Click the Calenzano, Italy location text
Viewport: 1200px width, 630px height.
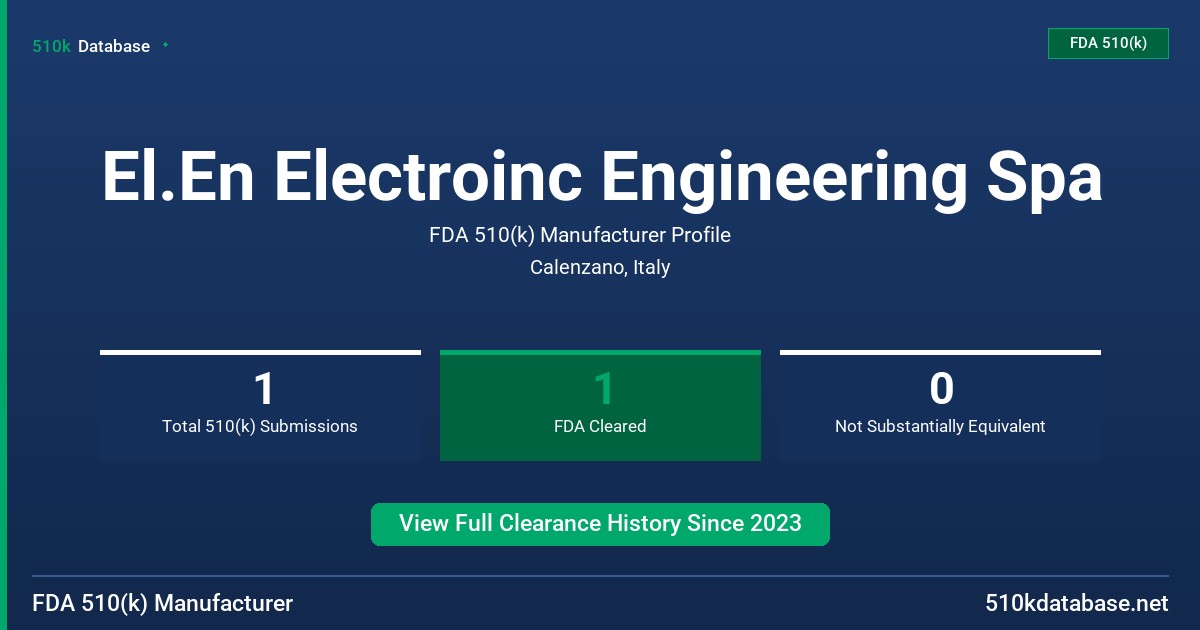600,267
